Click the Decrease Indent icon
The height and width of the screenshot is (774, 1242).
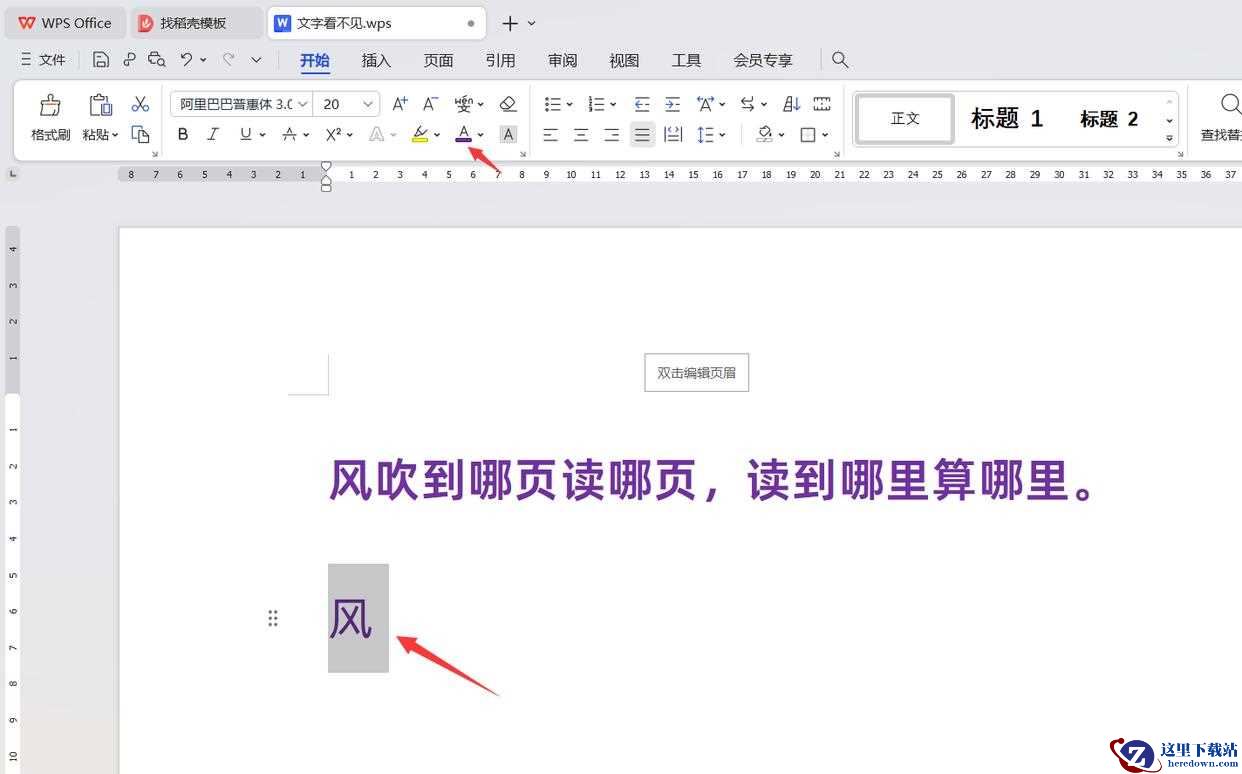coord(642,104)
